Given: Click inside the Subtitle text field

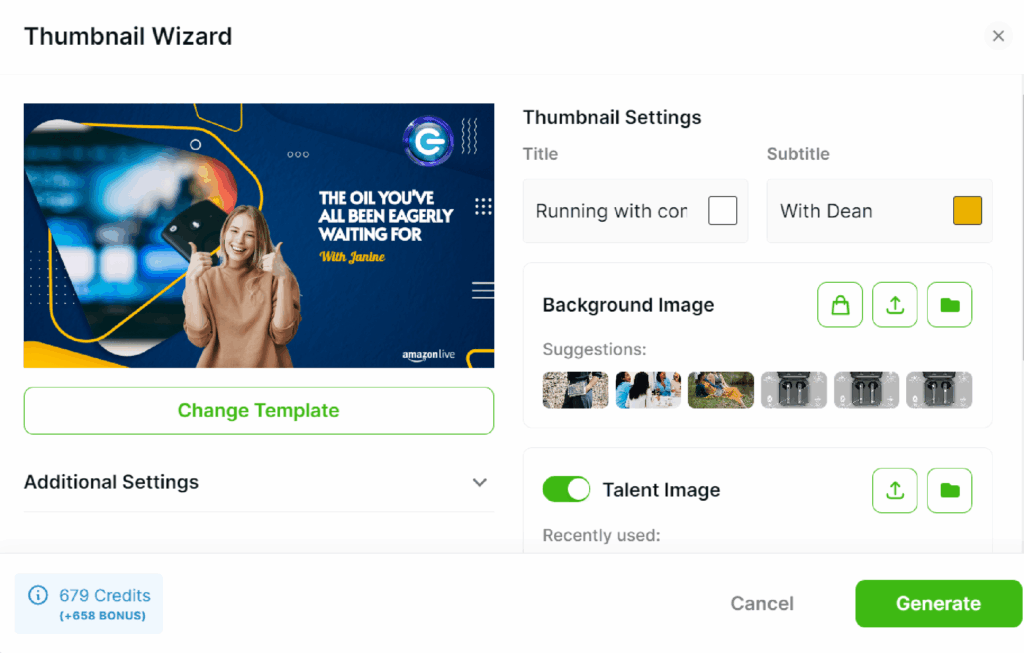Looking at the screenshot, I should (850, 211).
